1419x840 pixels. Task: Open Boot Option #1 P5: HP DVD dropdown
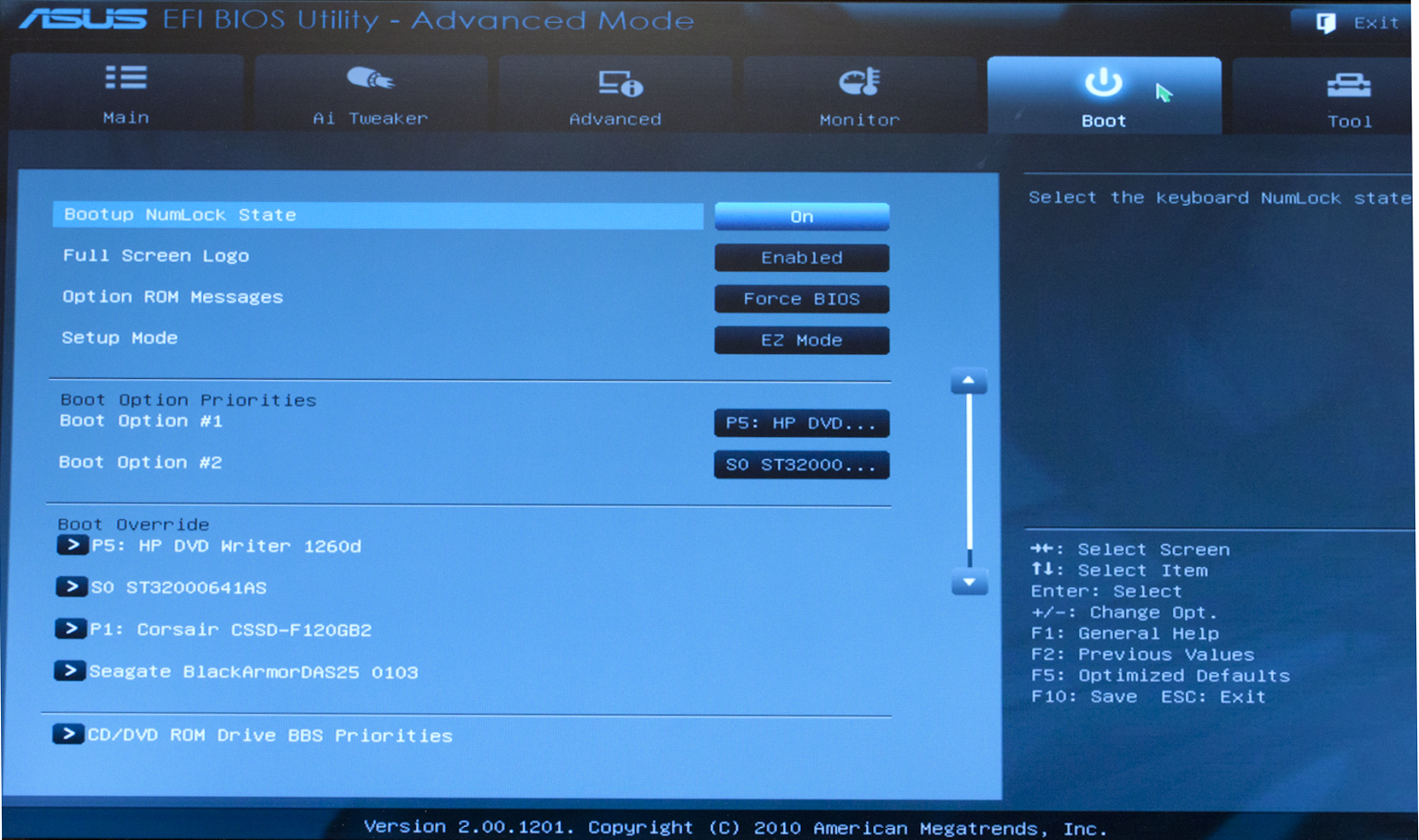click(x=802, y=423)
